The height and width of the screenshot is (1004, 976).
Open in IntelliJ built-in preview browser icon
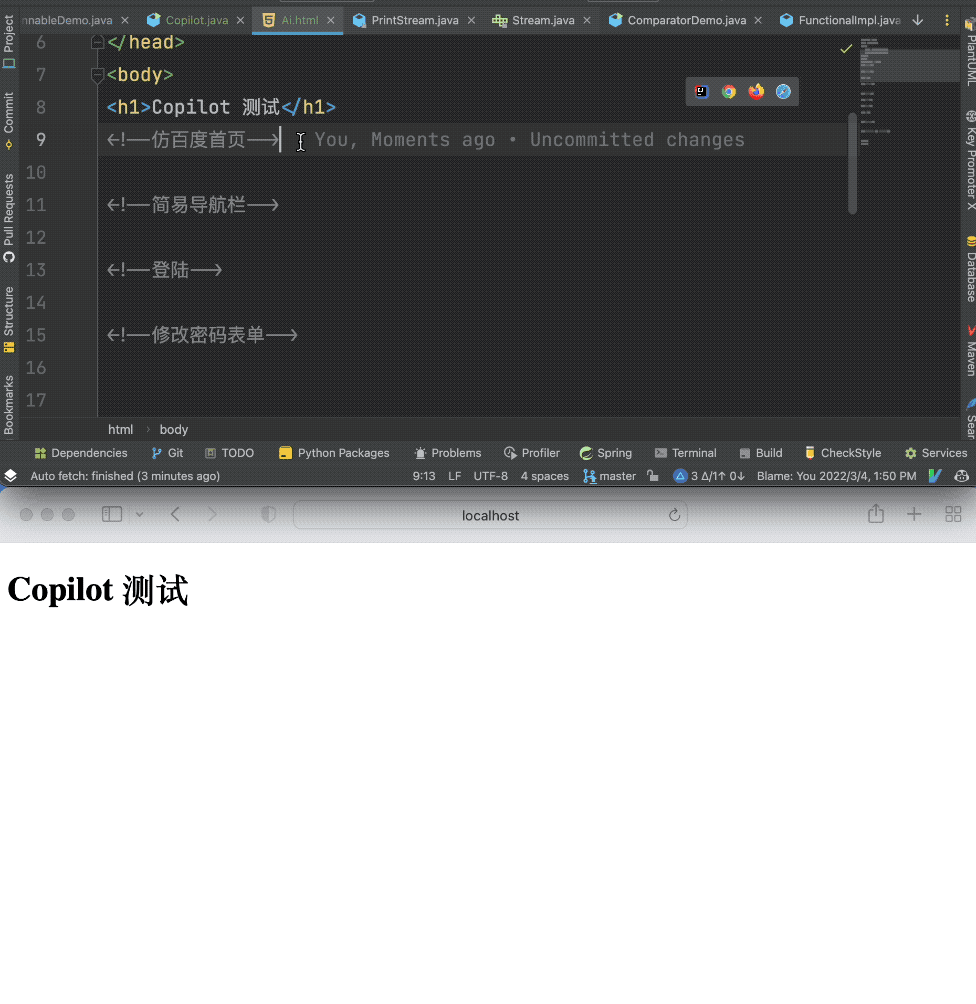coord(702,92)
